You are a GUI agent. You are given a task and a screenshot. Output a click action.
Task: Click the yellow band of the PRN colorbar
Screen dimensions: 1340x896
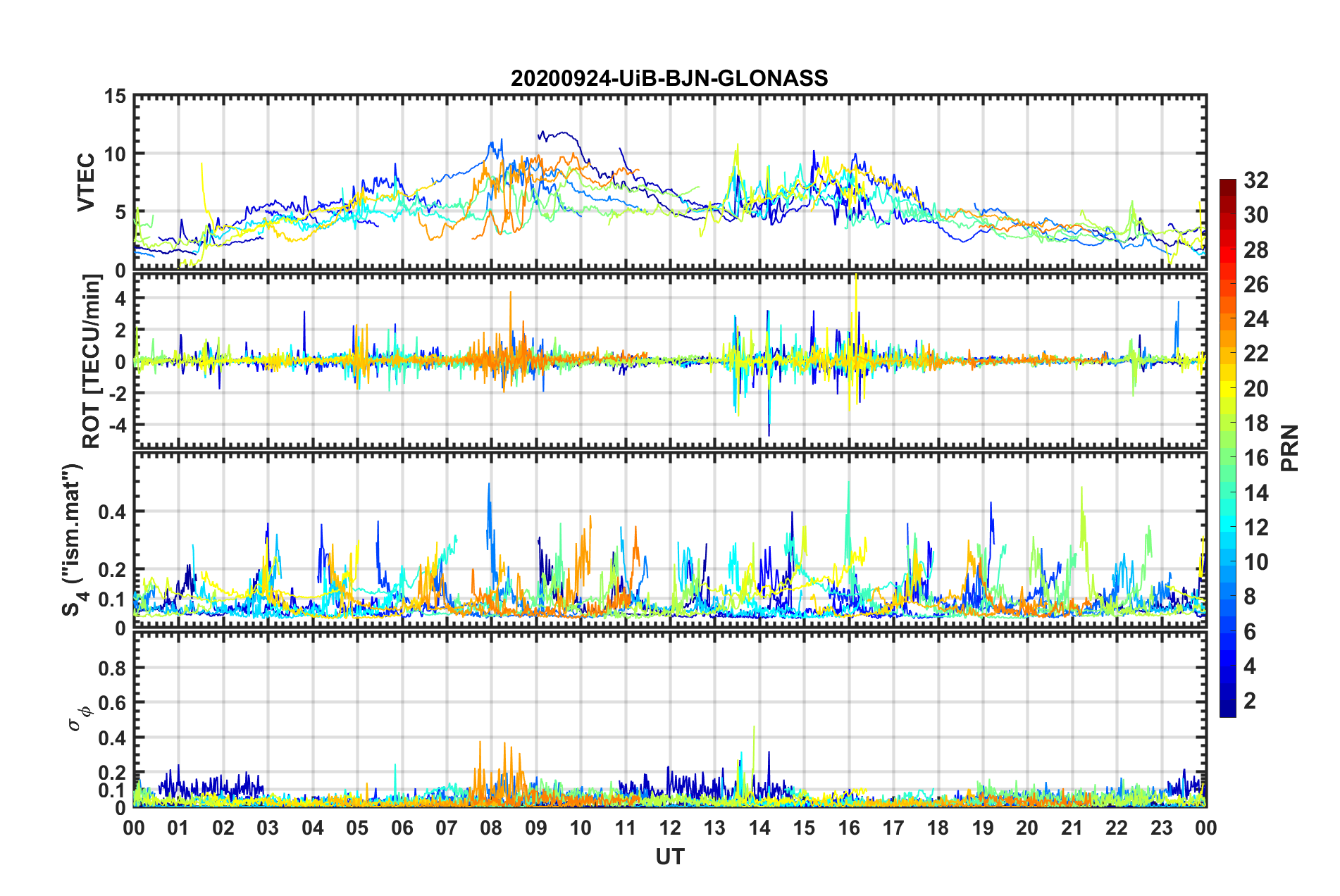(x=1228, y=388)
